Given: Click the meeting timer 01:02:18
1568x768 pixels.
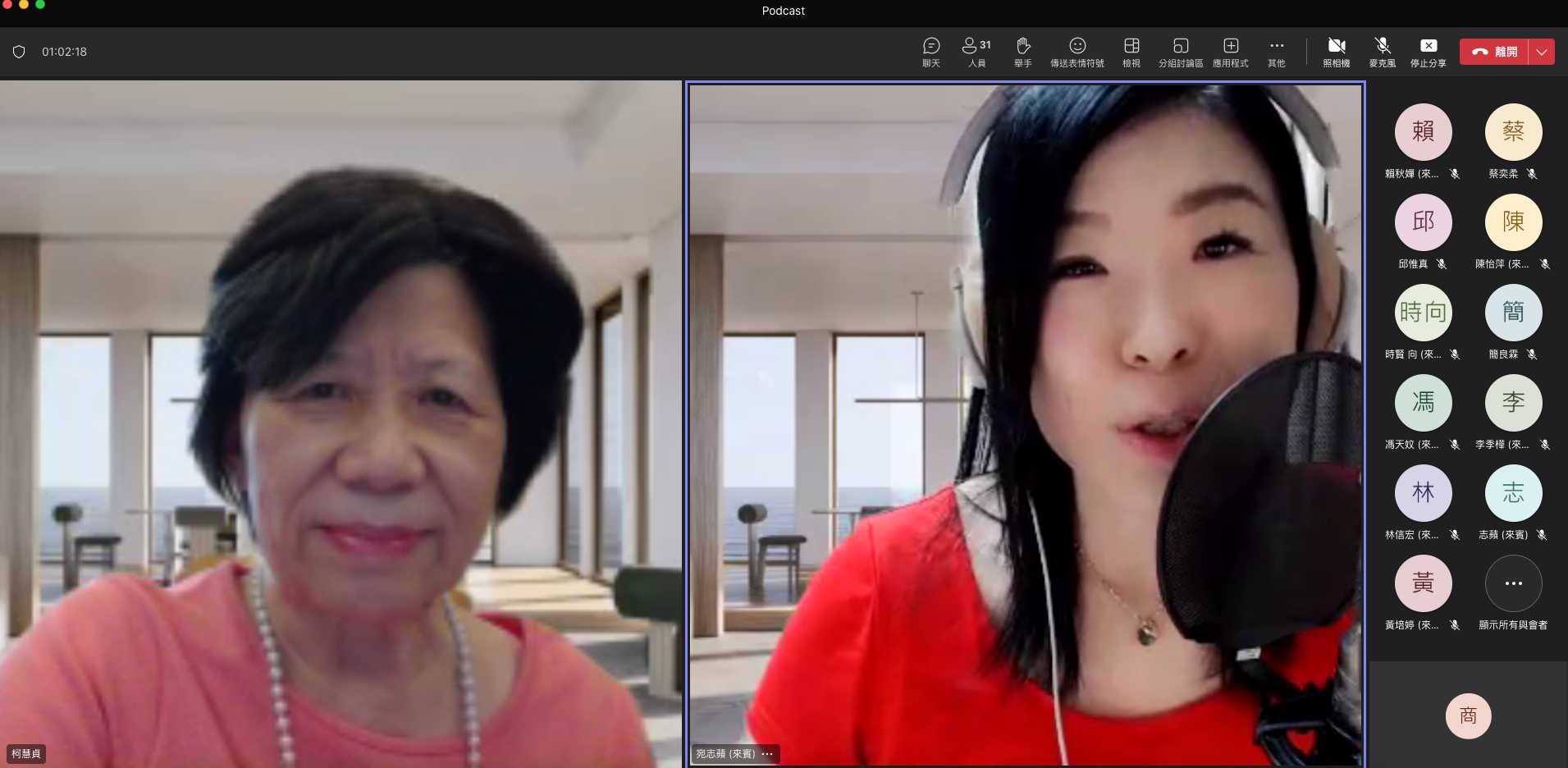Looking at the screenshot, I should 64,52.
